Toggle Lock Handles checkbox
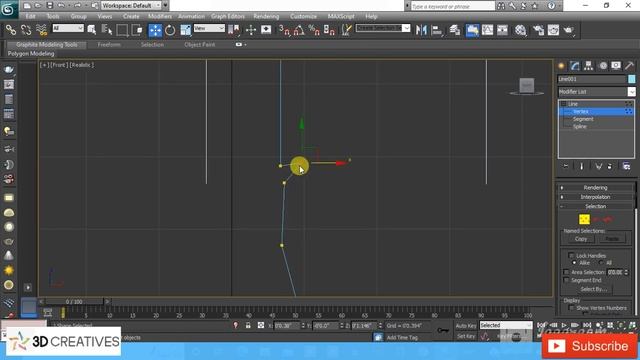640x360 pixels. pyautogui.click(x=571, y=256)
